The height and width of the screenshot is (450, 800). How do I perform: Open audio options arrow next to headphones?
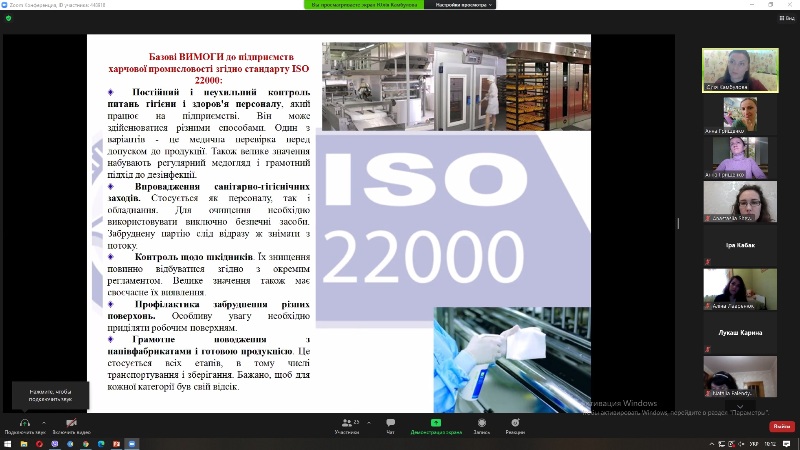click(x=44, y=422)
